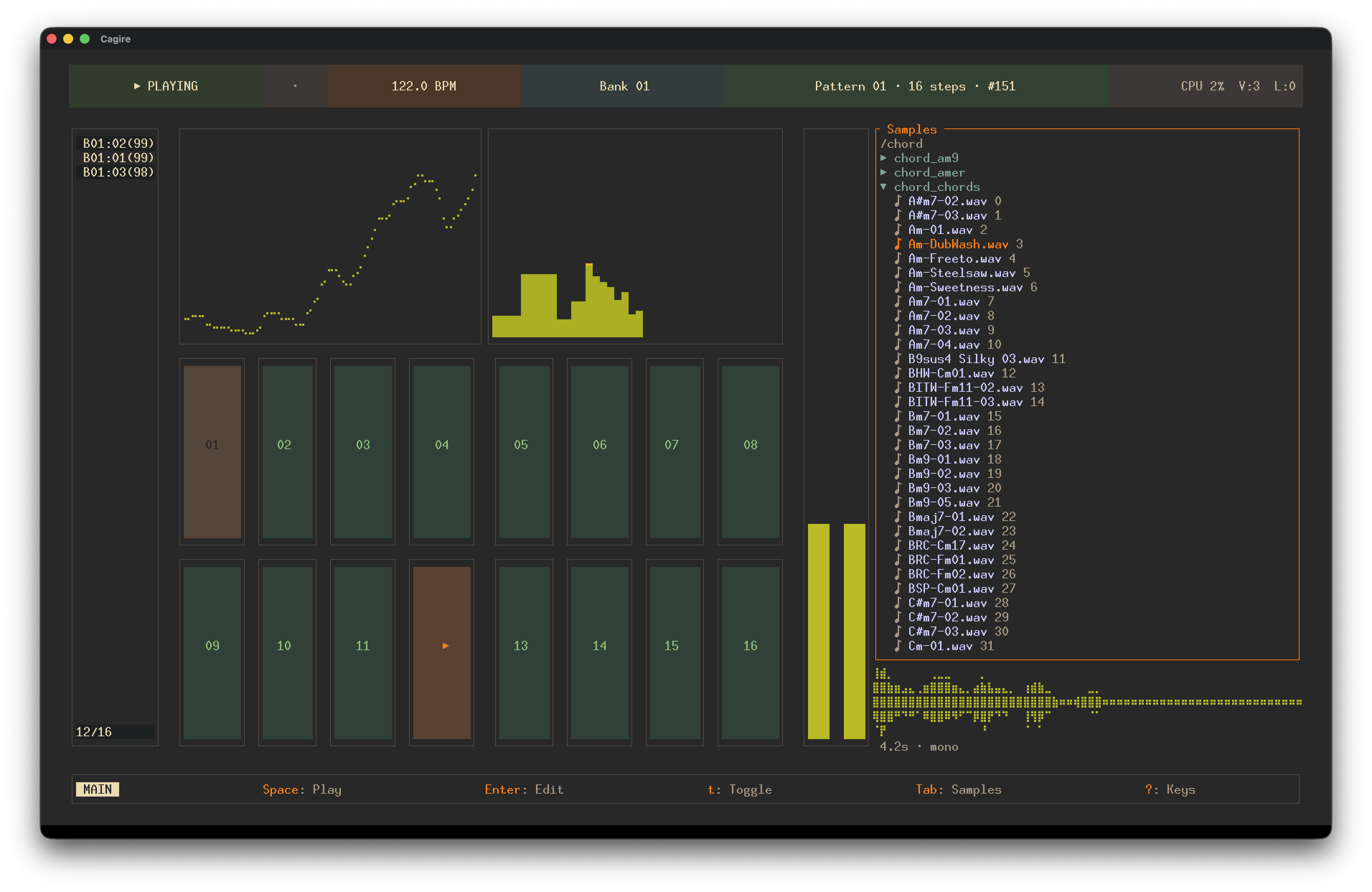The width and height of the screenshot is (1372, 892).
Task: Click the play icon in the PLAYING indicator
Action: 137,86
